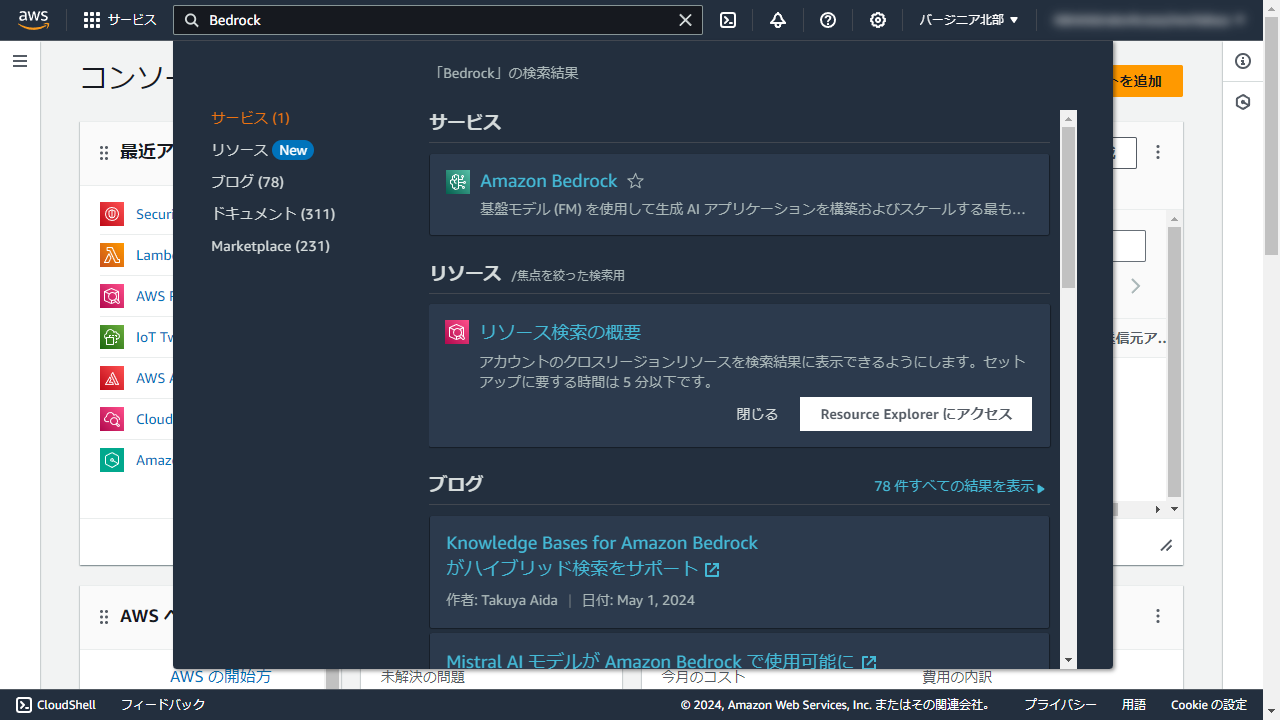Open the Amazon Bedrock service result
The image size is (1280, 720).
pos(549,181)
